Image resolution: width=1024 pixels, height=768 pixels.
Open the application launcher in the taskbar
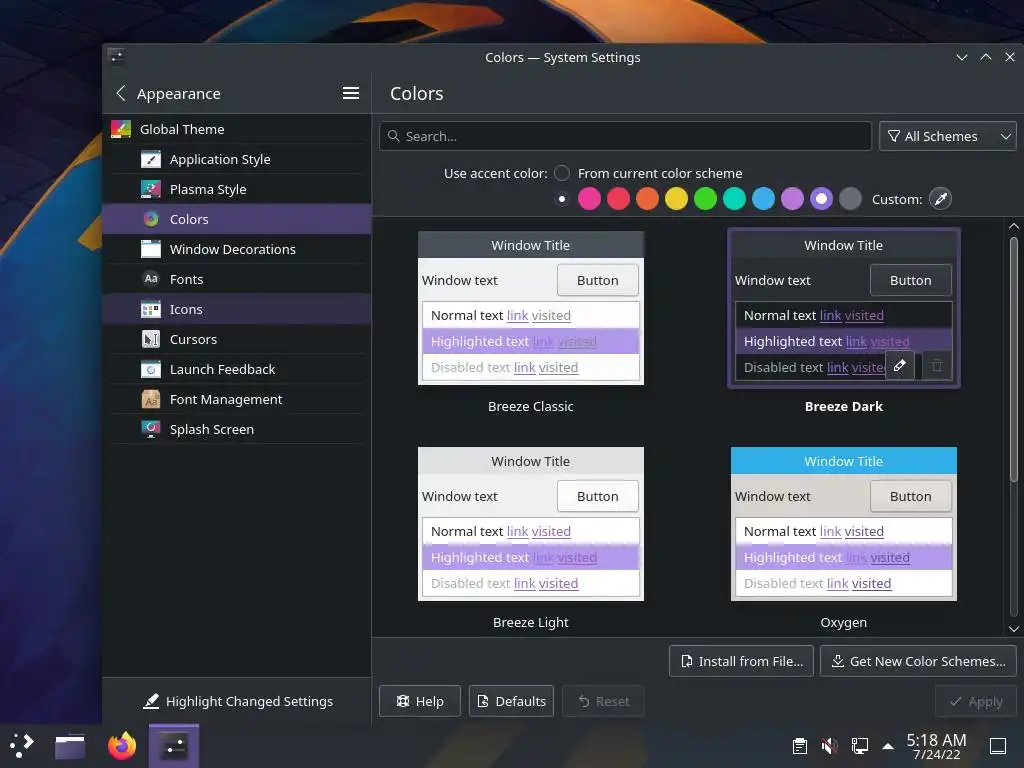coord(22,746)
